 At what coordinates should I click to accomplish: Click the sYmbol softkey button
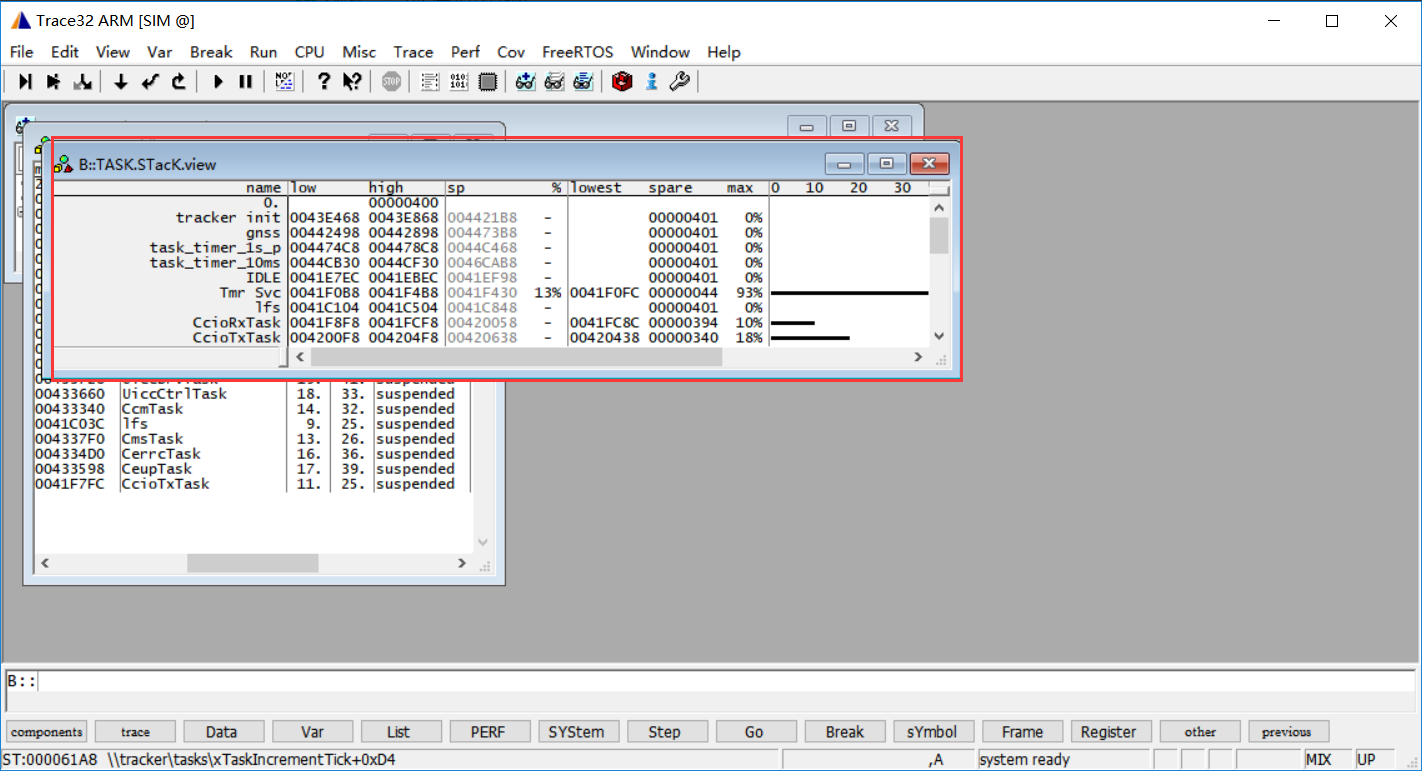(x=932, y=732)
